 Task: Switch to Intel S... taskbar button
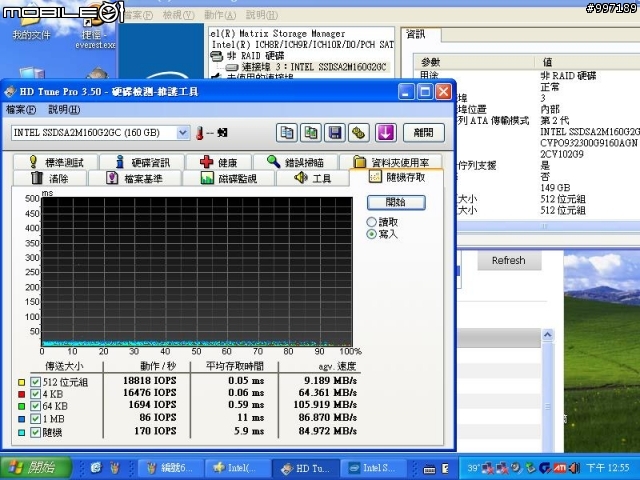(x=373, y=468)
